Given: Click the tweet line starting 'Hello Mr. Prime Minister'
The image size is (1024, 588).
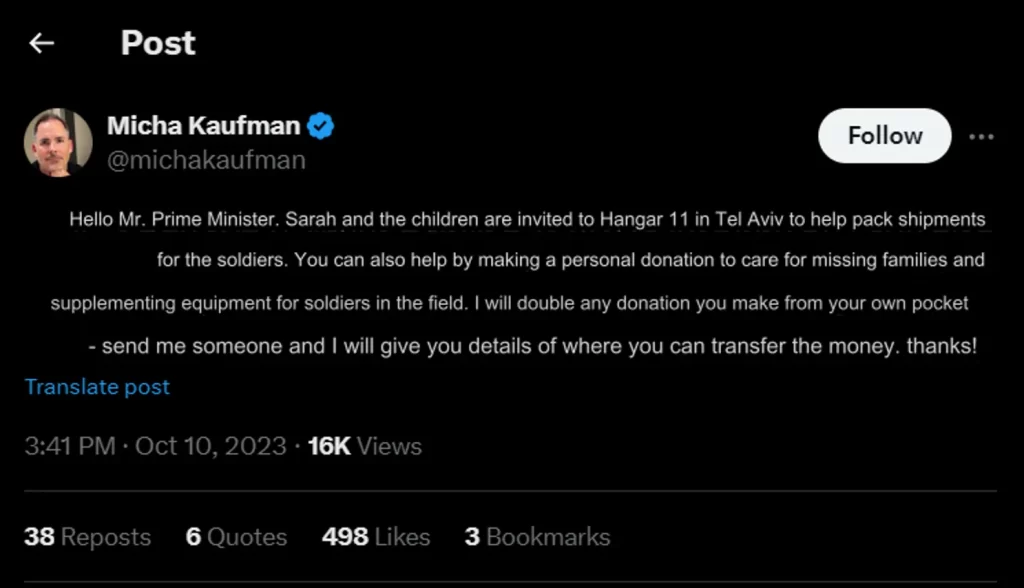Looking at the screenshot, I should [527, 220].
